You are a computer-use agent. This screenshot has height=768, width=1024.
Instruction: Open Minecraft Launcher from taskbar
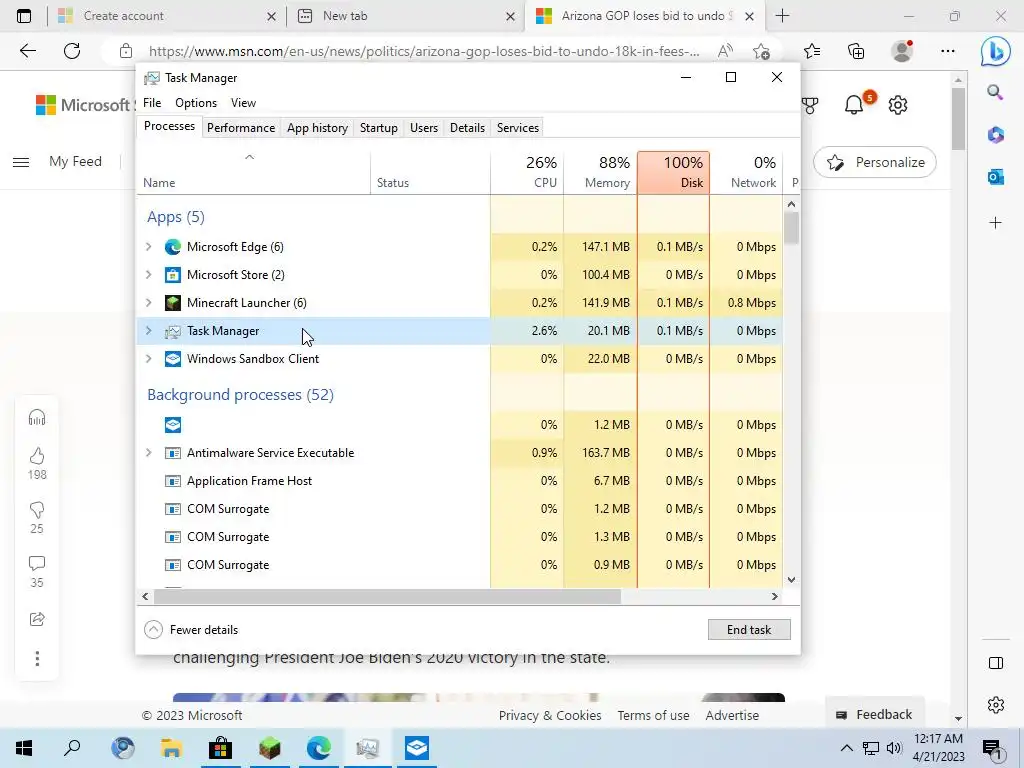click(x=270, y=748)
